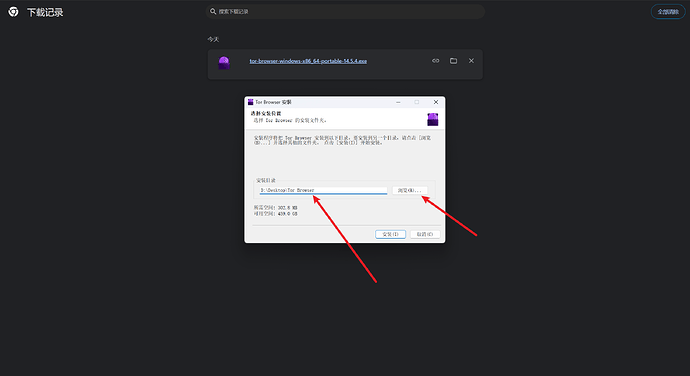
Task: Click the 下载记录 page title
Action: click(x=45, y=12)
